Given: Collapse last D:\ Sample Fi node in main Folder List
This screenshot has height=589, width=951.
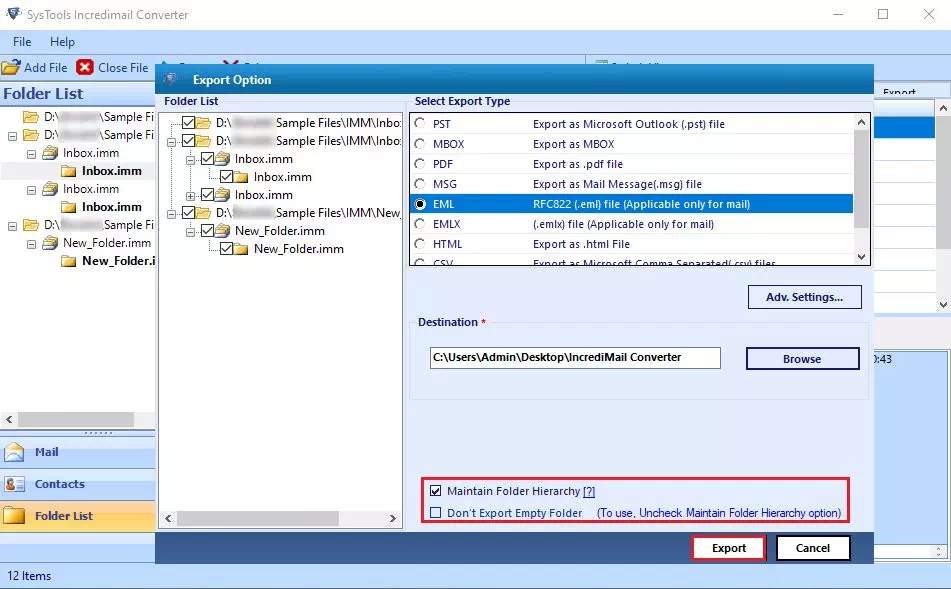Looking at the screenshot, I should pos(12,226).
